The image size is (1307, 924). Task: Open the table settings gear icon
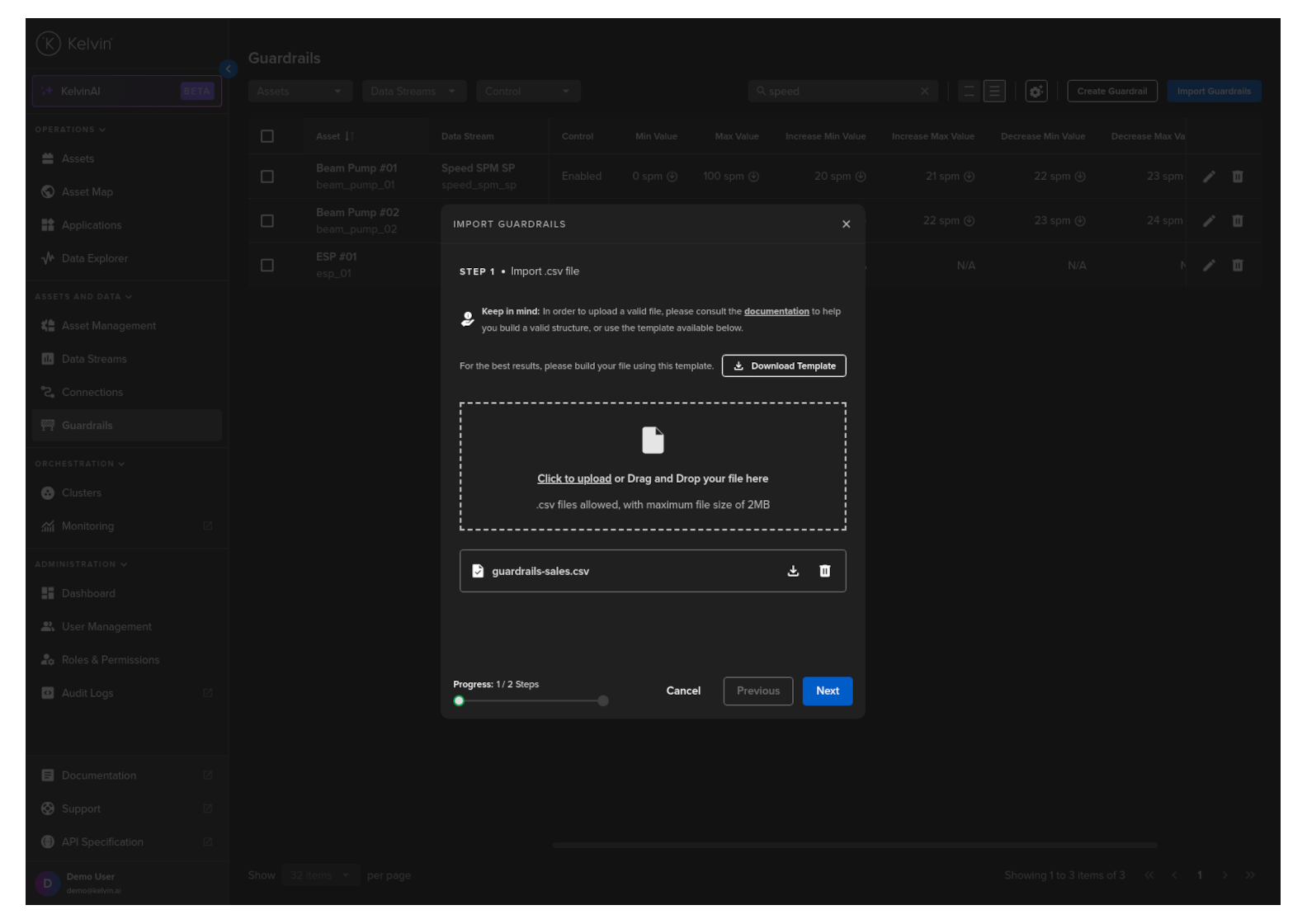[1036, 92]
